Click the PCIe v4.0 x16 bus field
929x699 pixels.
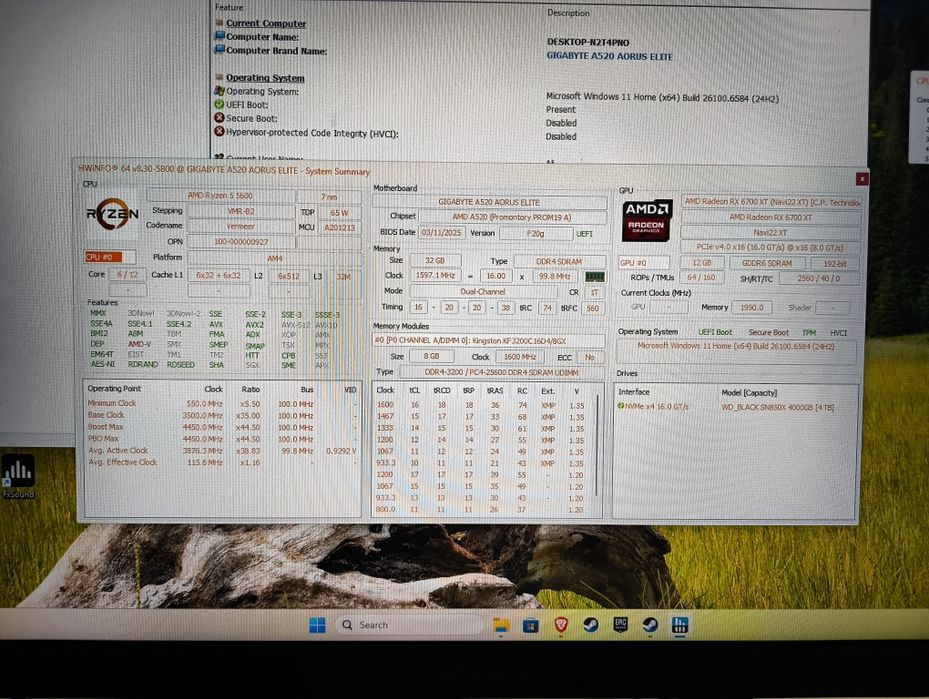(x=770, y=248)
